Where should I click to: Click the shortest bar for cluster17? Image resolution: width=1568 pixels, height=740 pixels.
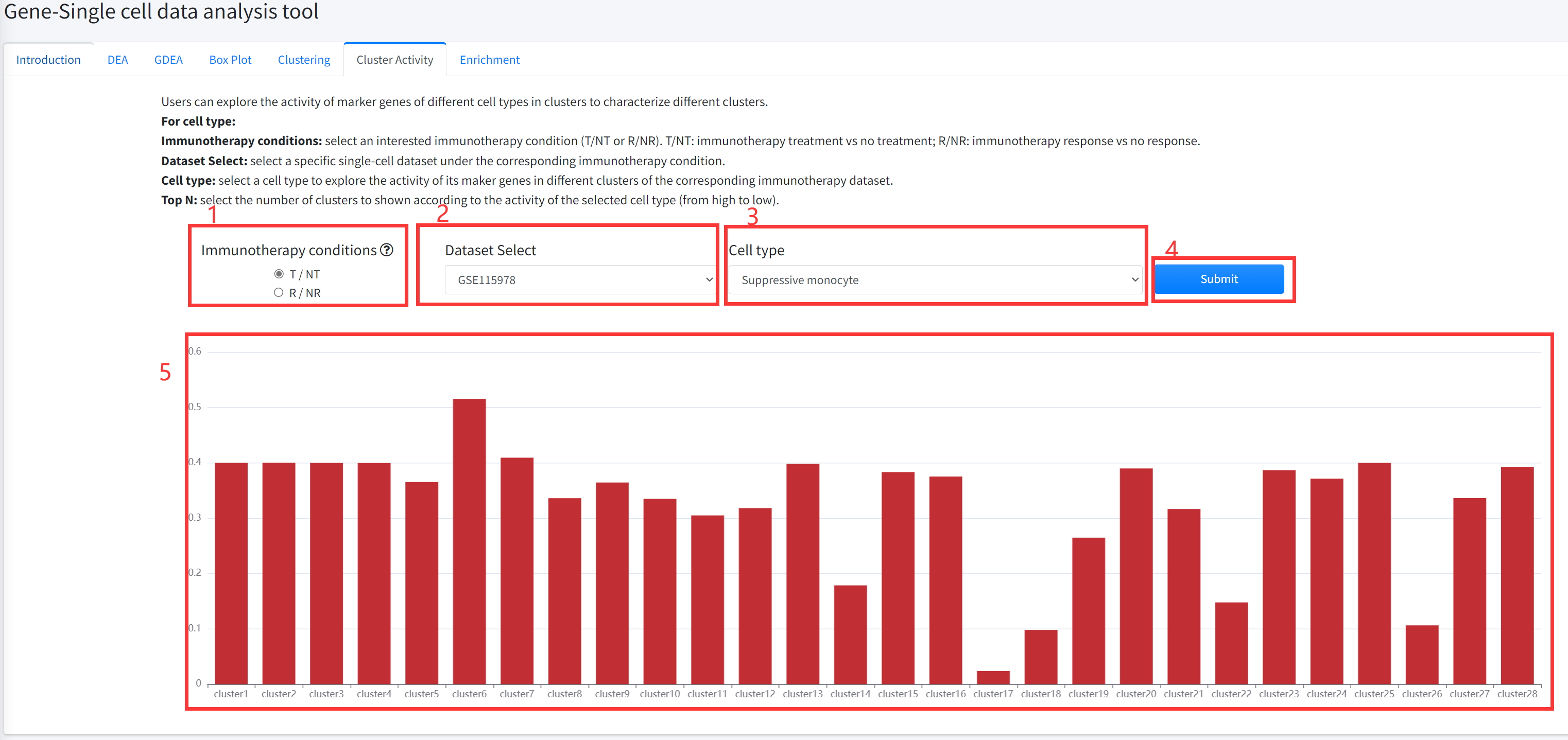(993, 677)
